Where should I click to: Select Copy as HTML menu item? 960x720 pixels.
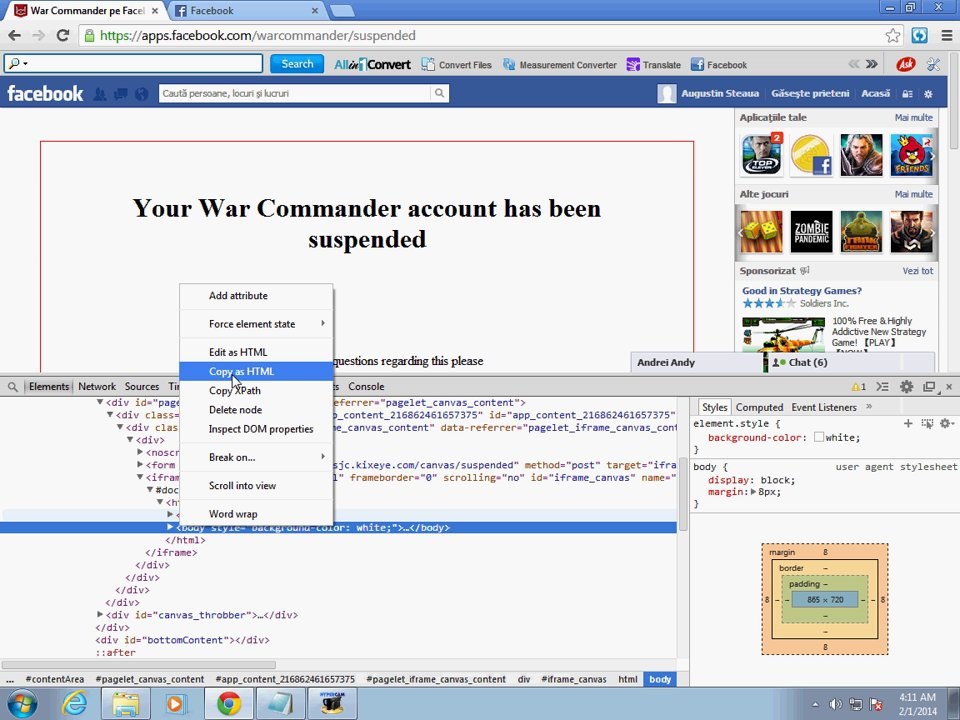pos(256,371)
